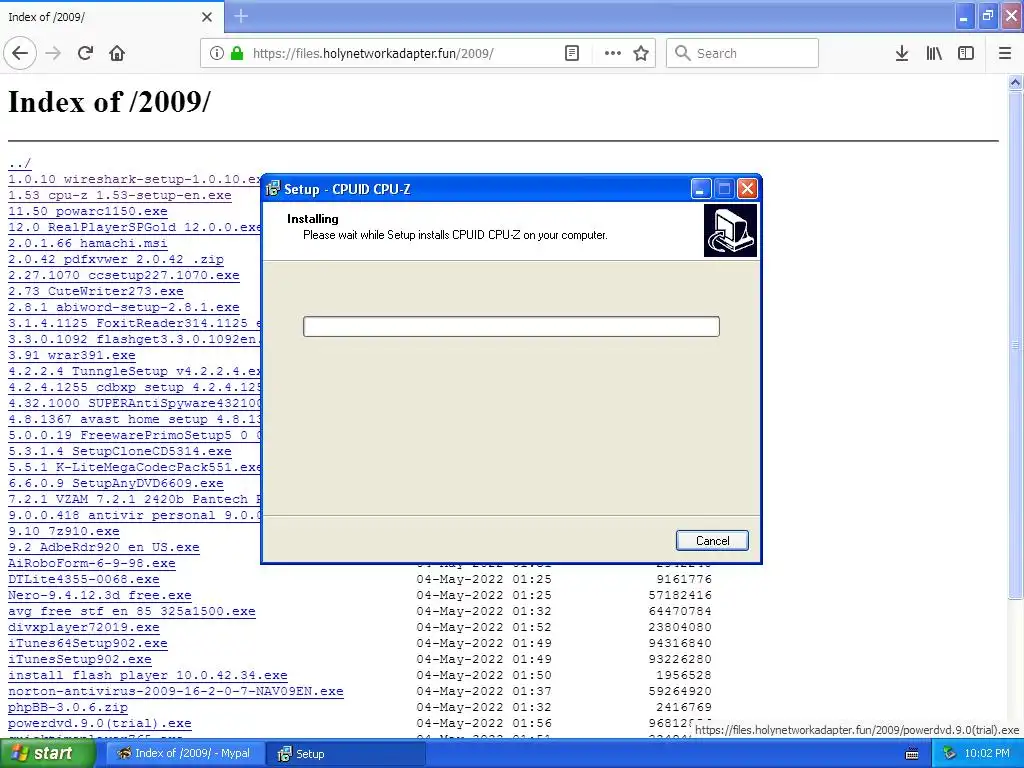1024x768 pixels.
Task: Download TunngleSetup v4.2.2.4
Action: point(135,371)
